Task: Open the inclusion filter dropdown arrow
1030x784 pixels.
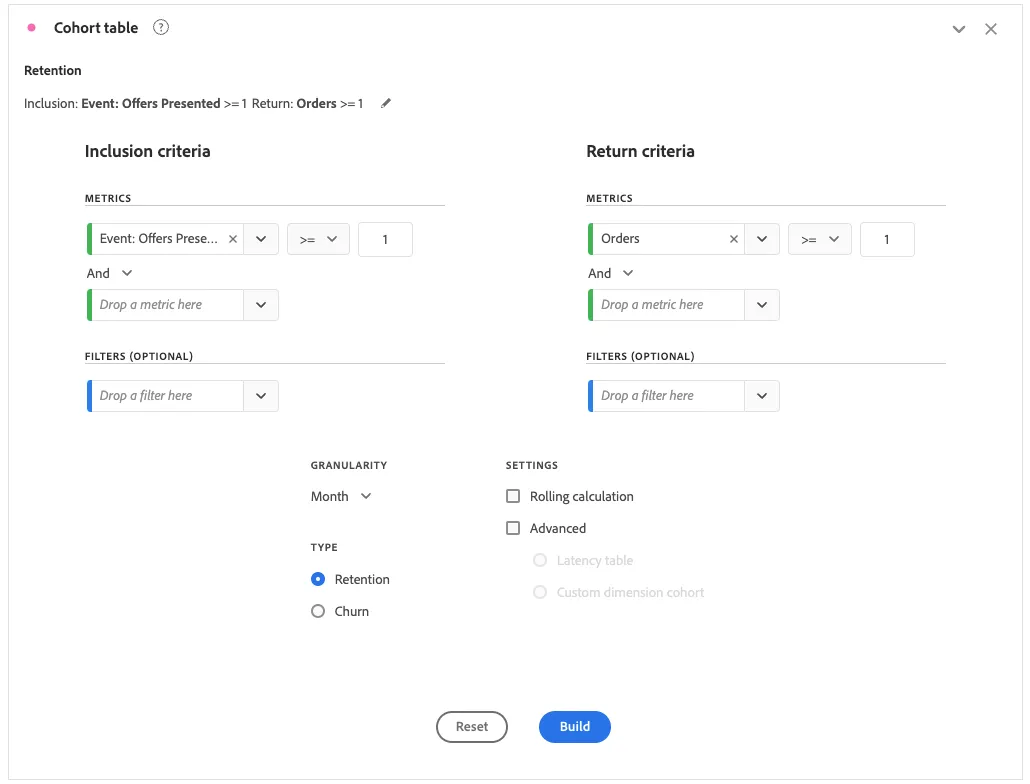Action: pos(261,396)
